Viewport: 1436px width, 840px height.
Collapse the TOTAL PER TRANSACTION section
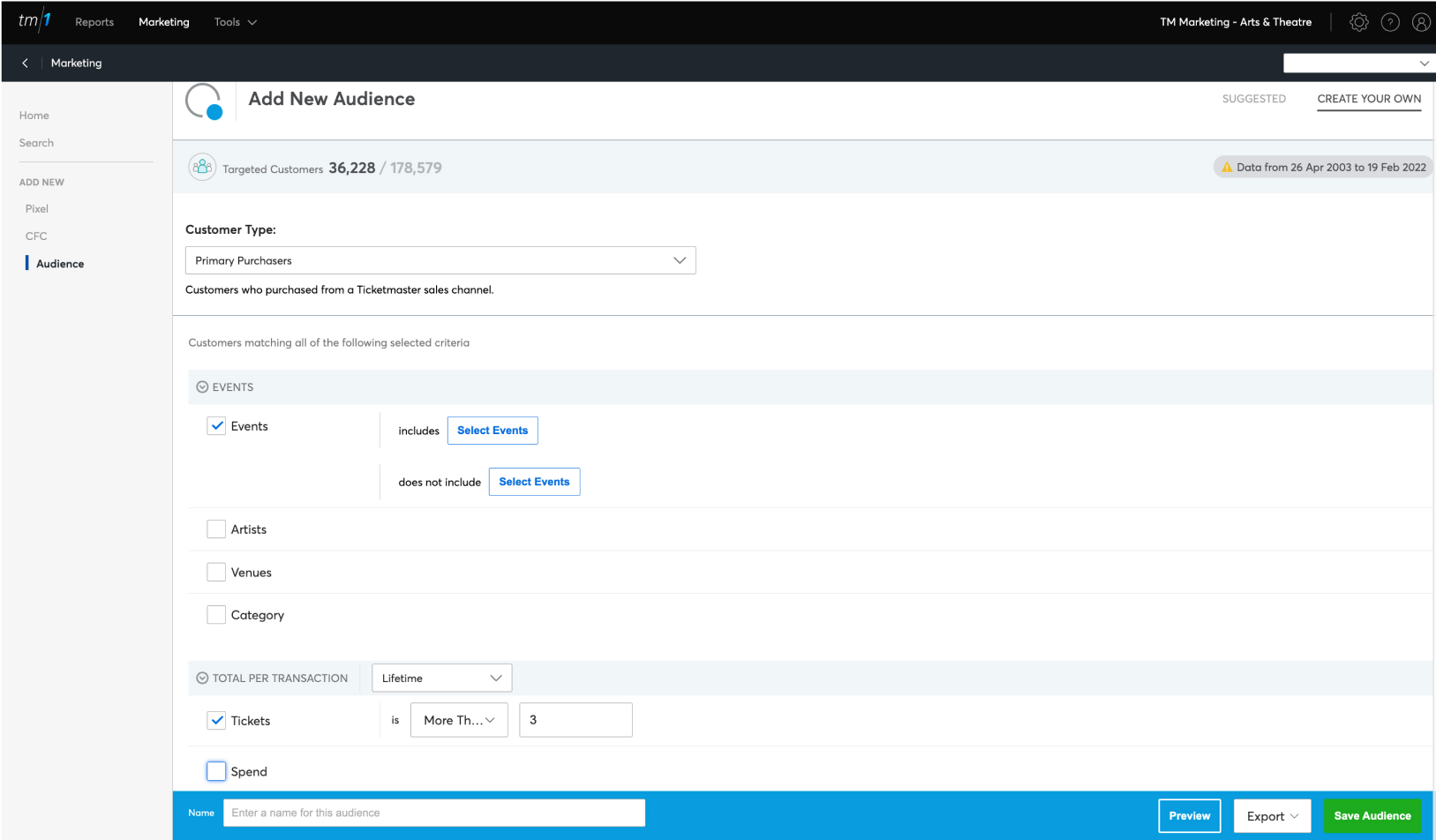(x=202, y=679)
